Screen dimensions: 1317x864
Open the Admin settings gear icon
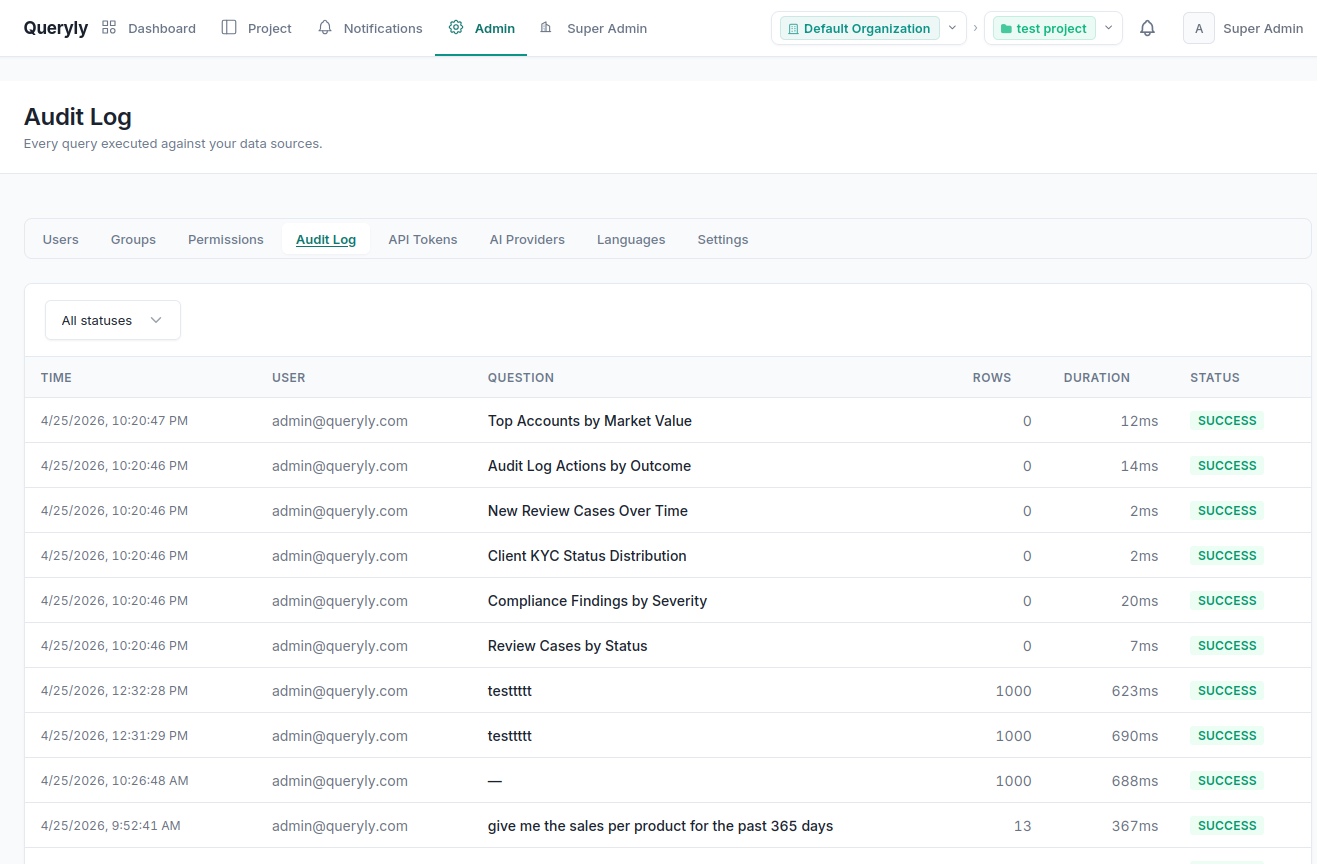tap(456, 27)
